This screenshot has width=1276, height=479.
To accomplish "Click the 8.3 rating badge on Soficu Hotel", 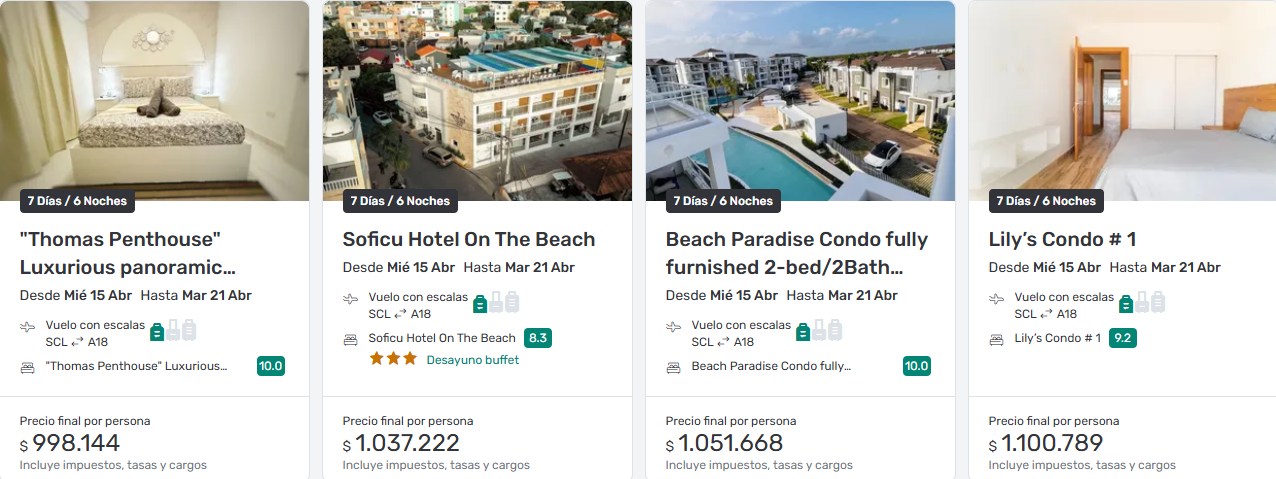I will (538, 338).
